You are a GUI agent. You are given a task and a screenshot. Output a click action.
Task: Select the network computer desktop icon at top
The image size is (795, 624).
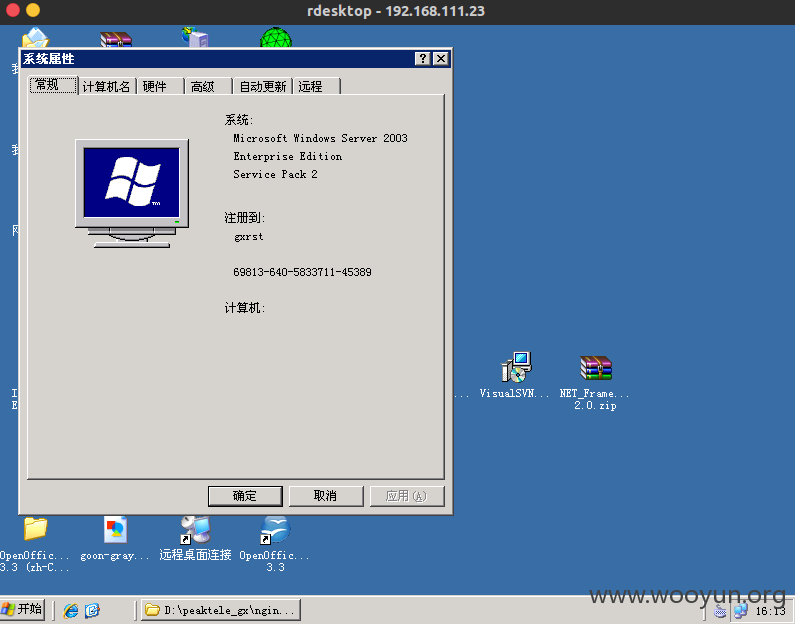(x=196, y=37)
